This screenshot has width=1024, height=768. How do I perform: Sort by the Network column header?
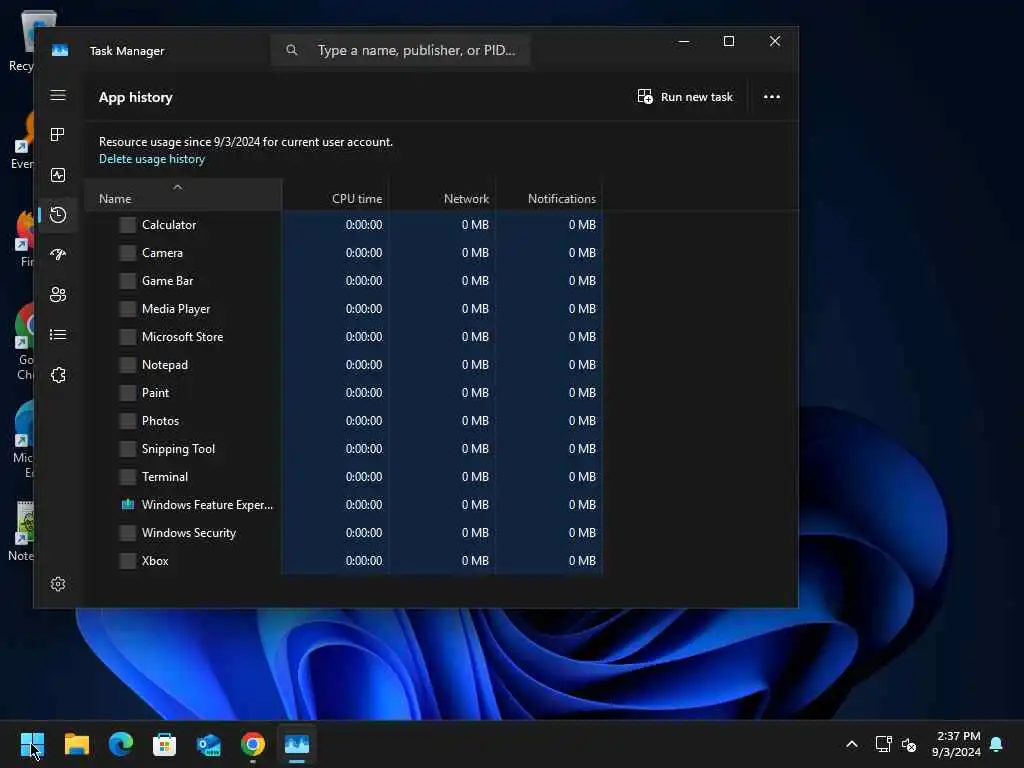tap(442, 195)
